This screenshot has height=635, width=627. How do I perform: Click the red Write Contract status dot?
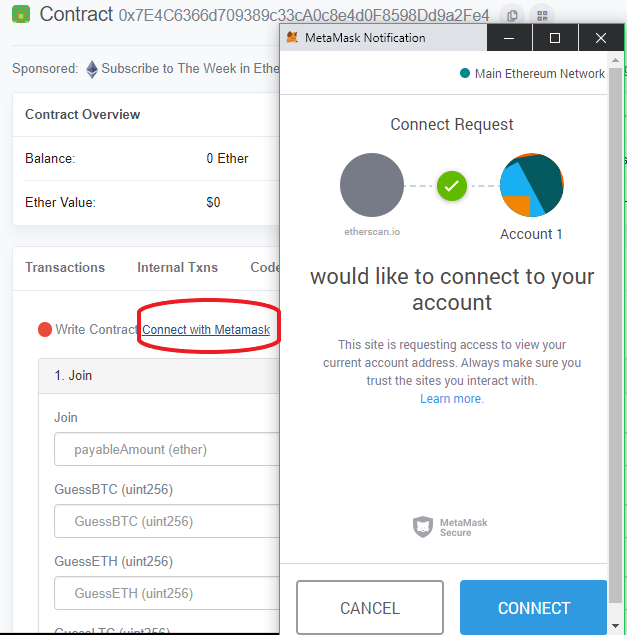45,329
